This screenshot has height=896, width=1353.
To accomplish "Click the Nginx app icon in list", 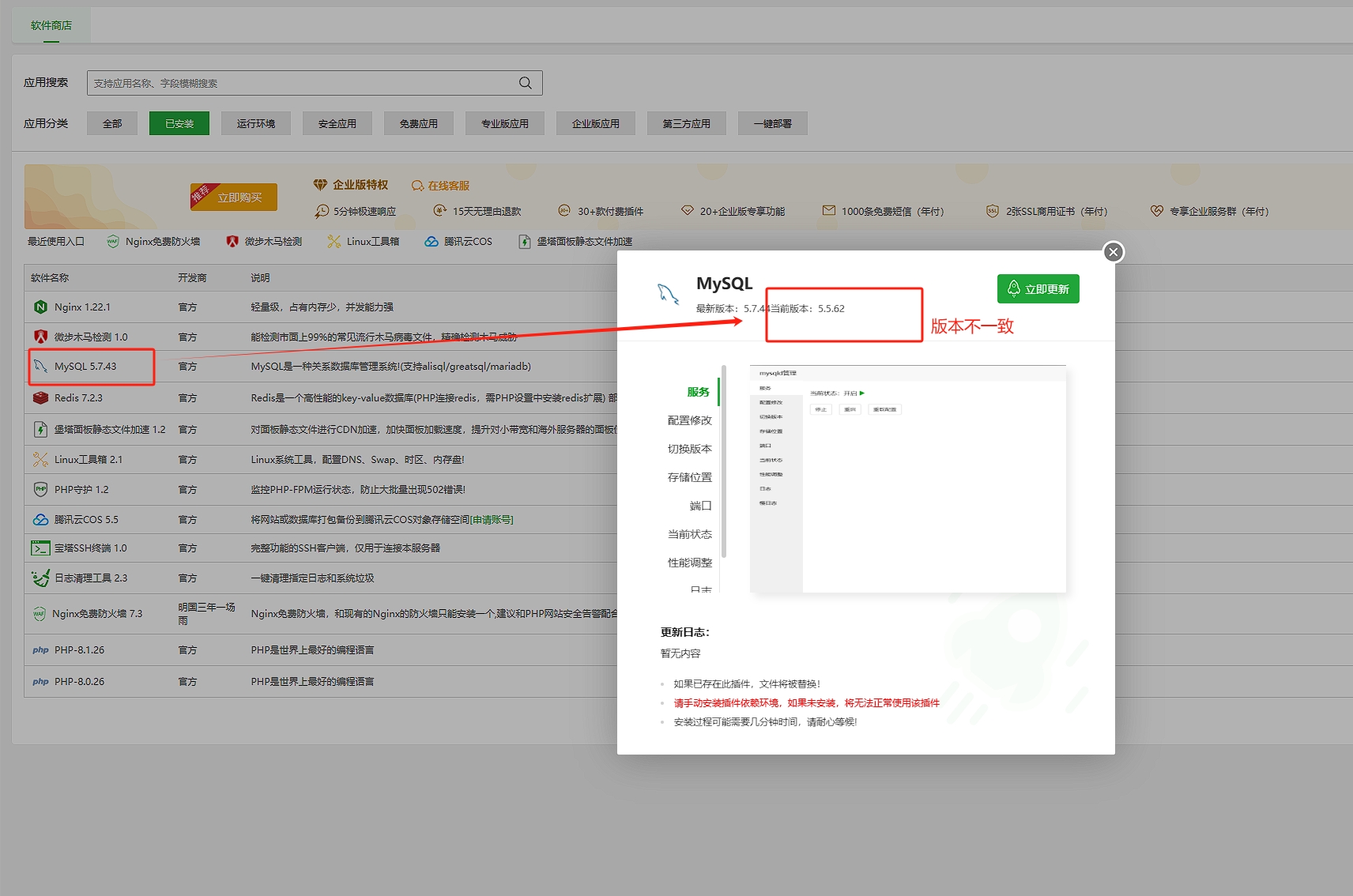I will 40,307.
